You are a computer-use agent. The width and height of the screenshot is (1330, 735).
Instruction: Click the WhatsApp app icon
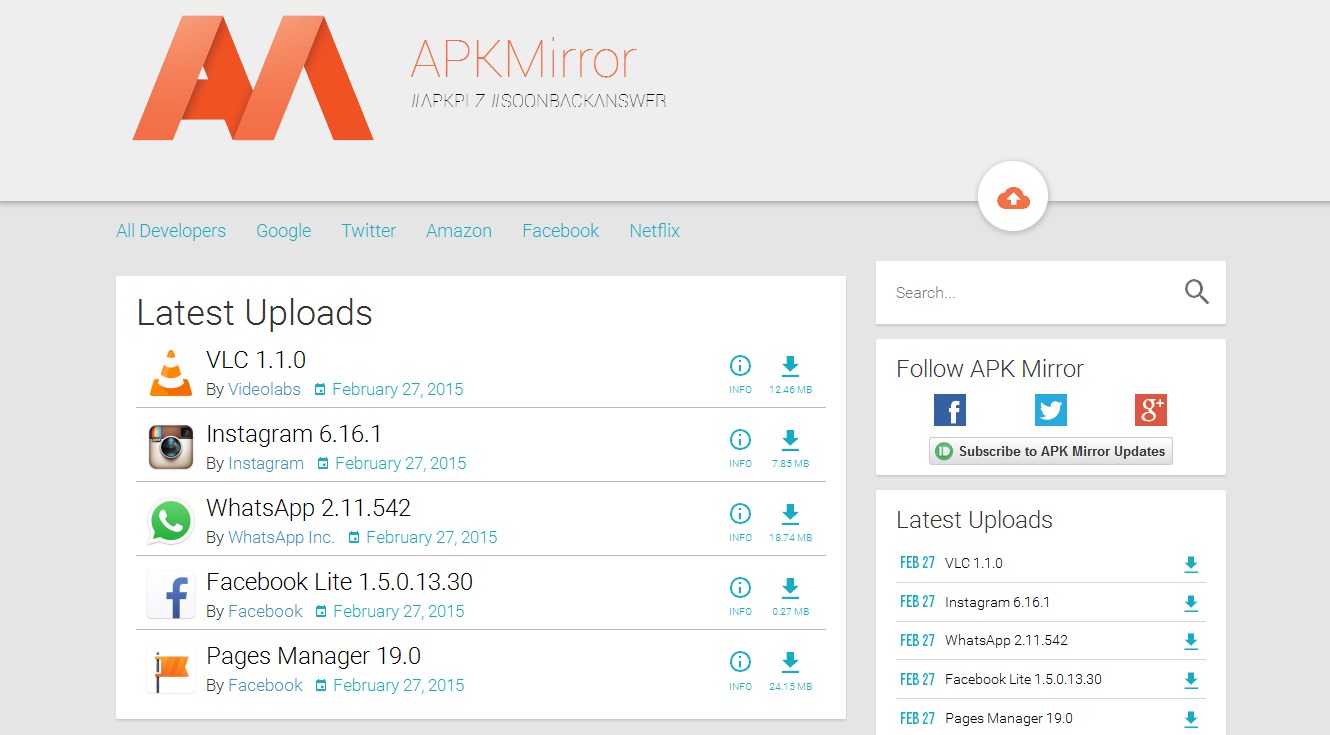[170, 521]
